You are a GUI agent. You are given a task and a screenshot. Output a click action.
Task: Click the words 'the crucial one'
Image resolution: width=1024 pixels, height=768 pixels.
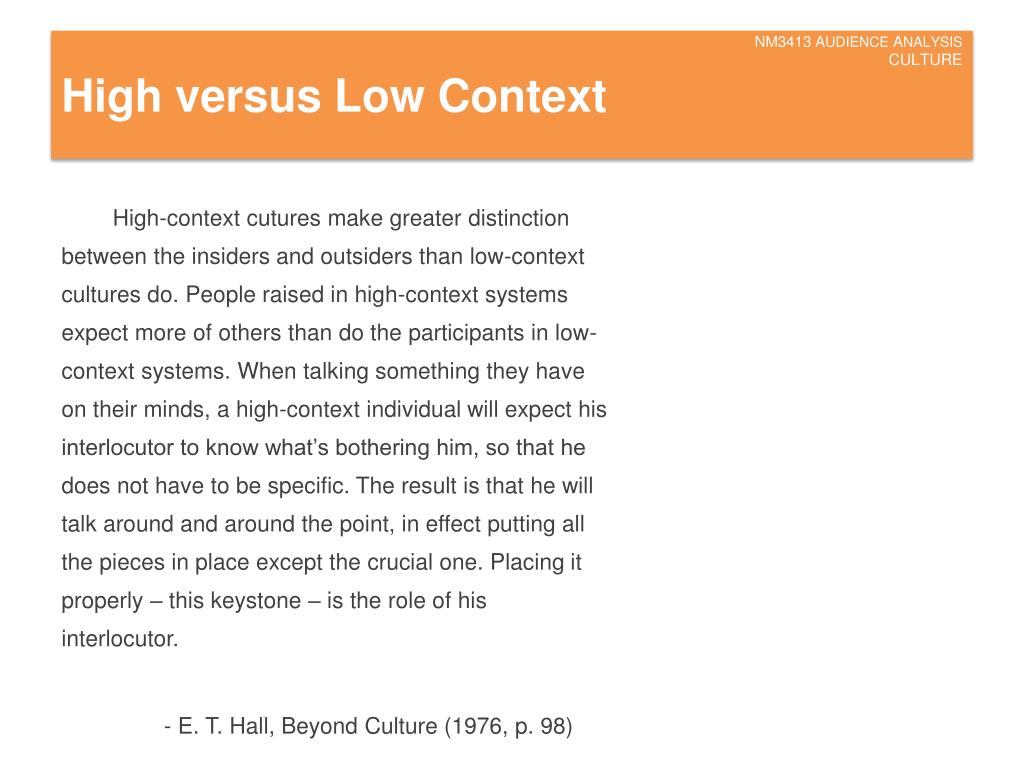pos(406,562)
